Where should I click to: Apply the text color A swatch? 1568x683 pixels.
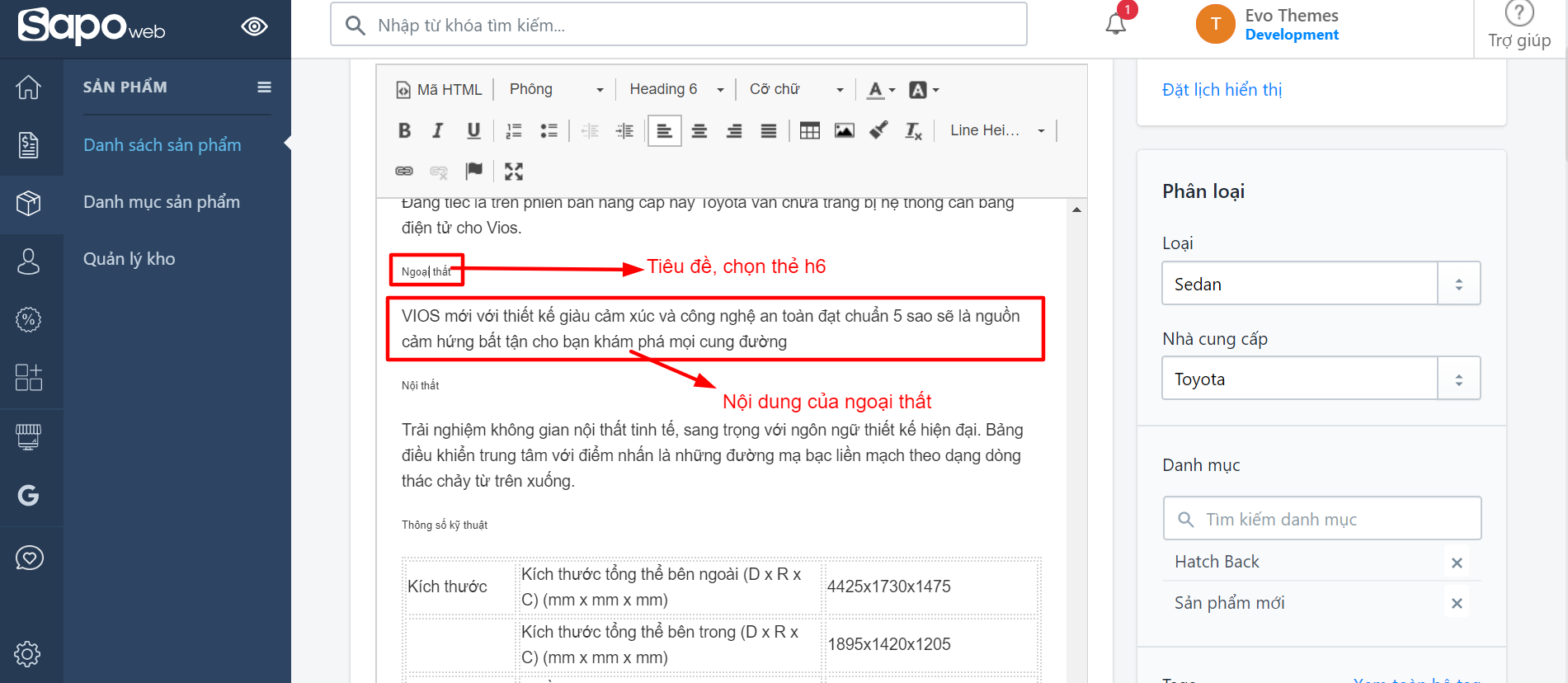coord(875,90)
